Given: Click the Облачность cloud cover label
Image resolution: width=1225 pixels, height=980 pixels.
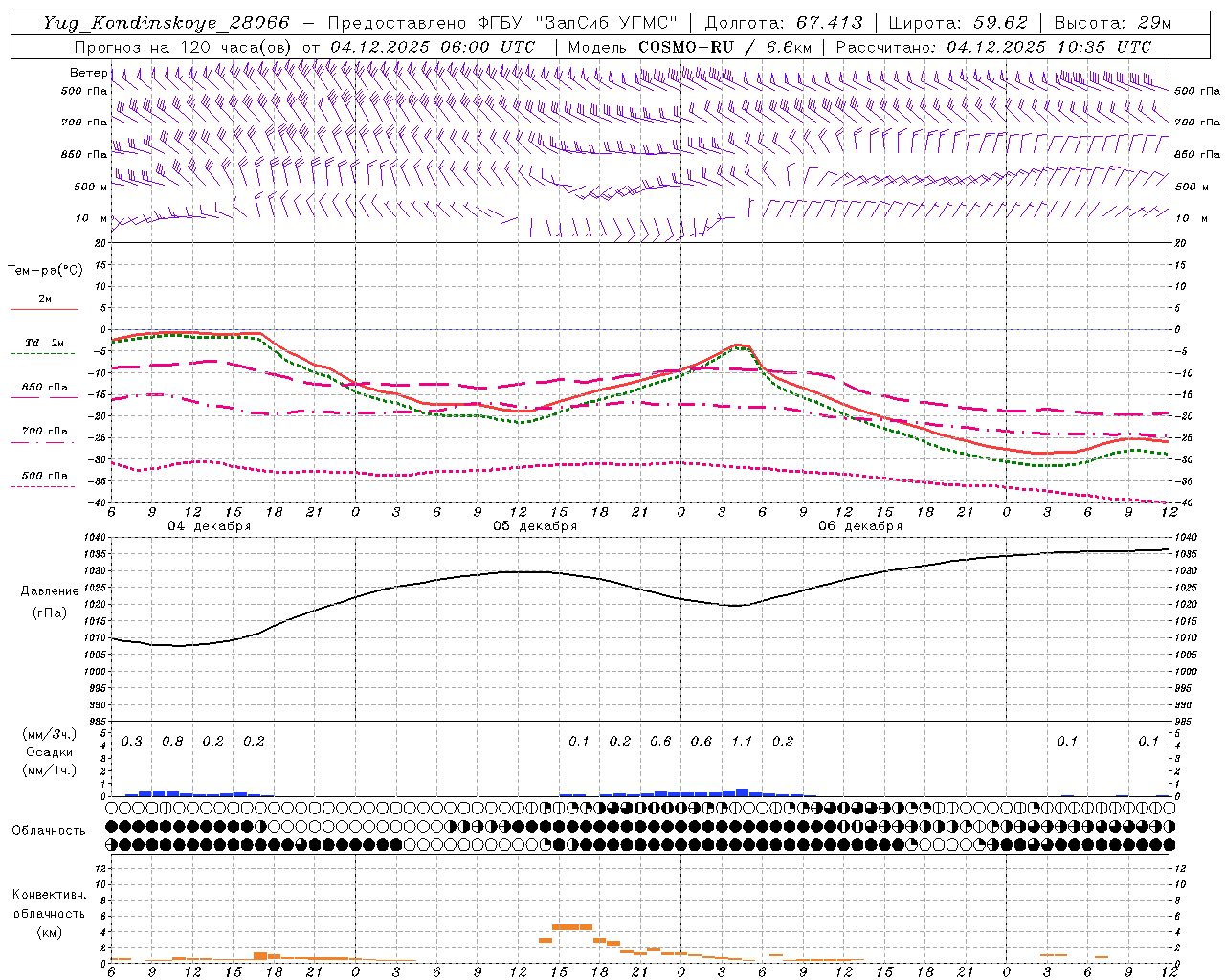Looking at the screenshot, I should [49, 830].
